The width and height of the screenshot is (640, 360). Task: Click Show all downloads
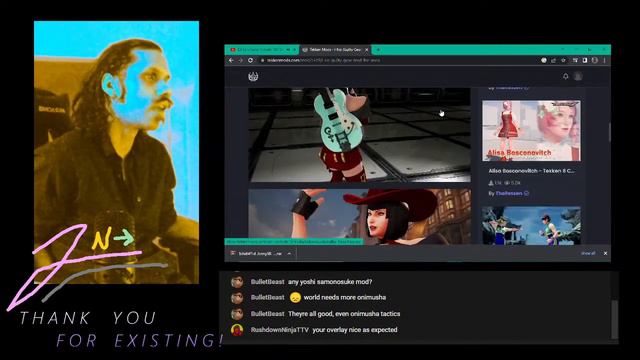[588, 253]
